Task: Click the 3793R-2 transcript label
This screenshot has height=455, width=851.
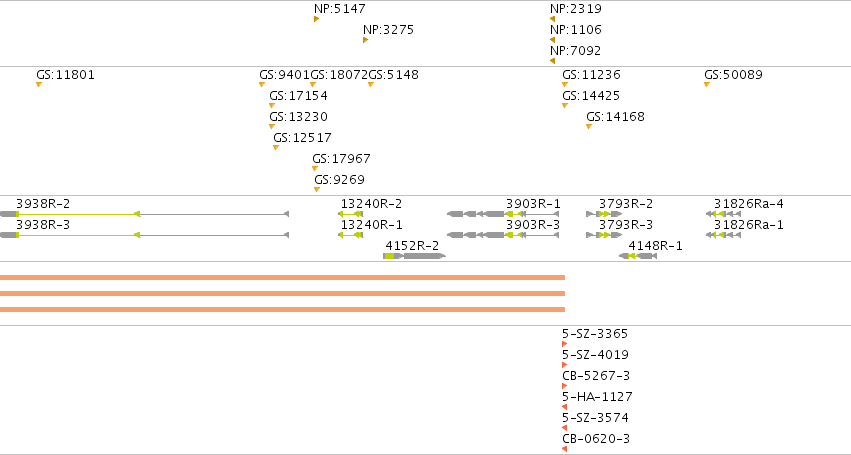Action: point(626,204)
